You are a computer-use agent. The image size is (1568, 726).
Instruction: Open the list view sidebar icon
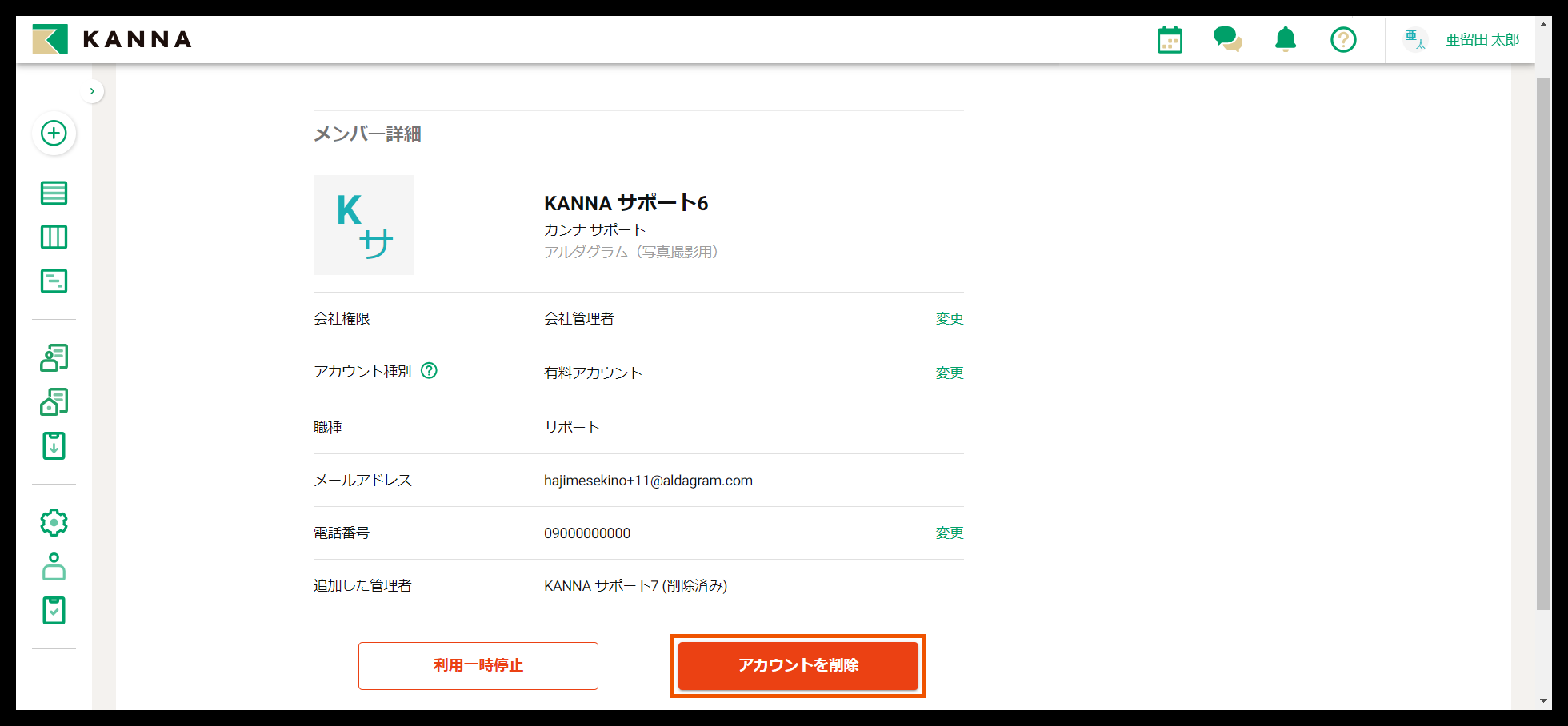coord(54,193)
